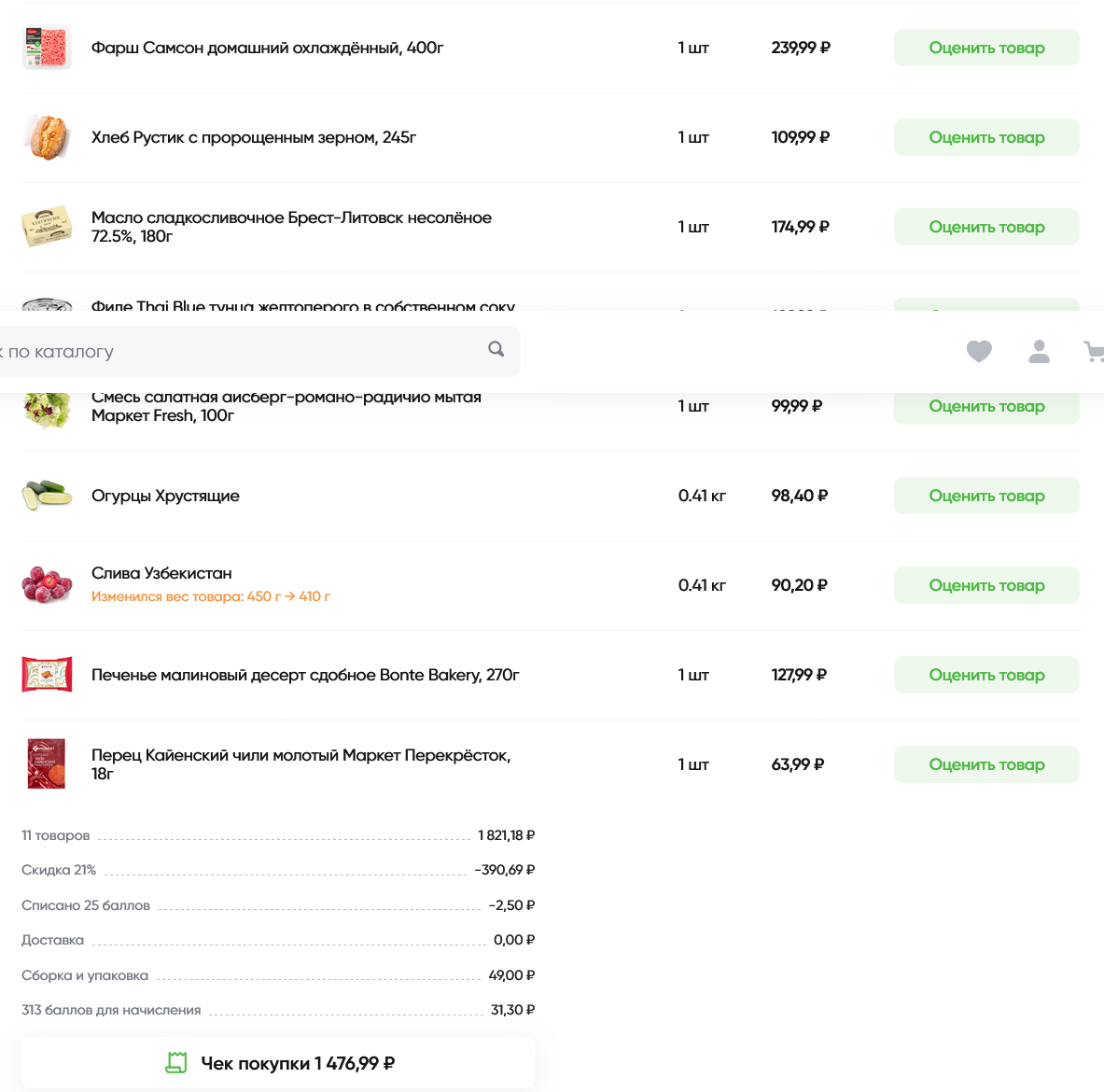Open the minced meat product thumbnail

click(x=48, y=48)
